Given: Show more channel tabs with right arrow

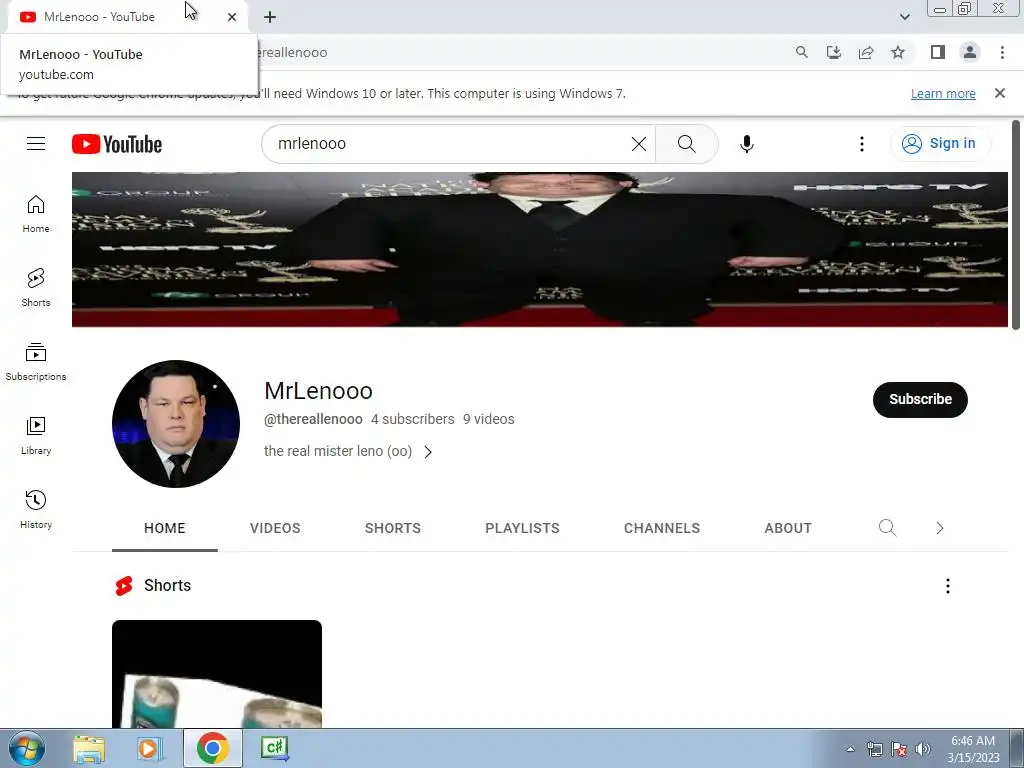Looking at the screenshot, I should coord(939,528).
